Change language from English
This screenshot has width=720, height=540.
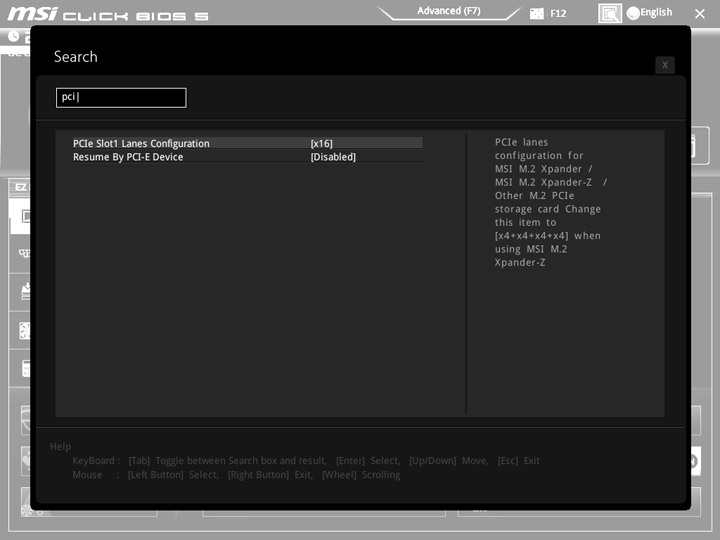point(656,12)
